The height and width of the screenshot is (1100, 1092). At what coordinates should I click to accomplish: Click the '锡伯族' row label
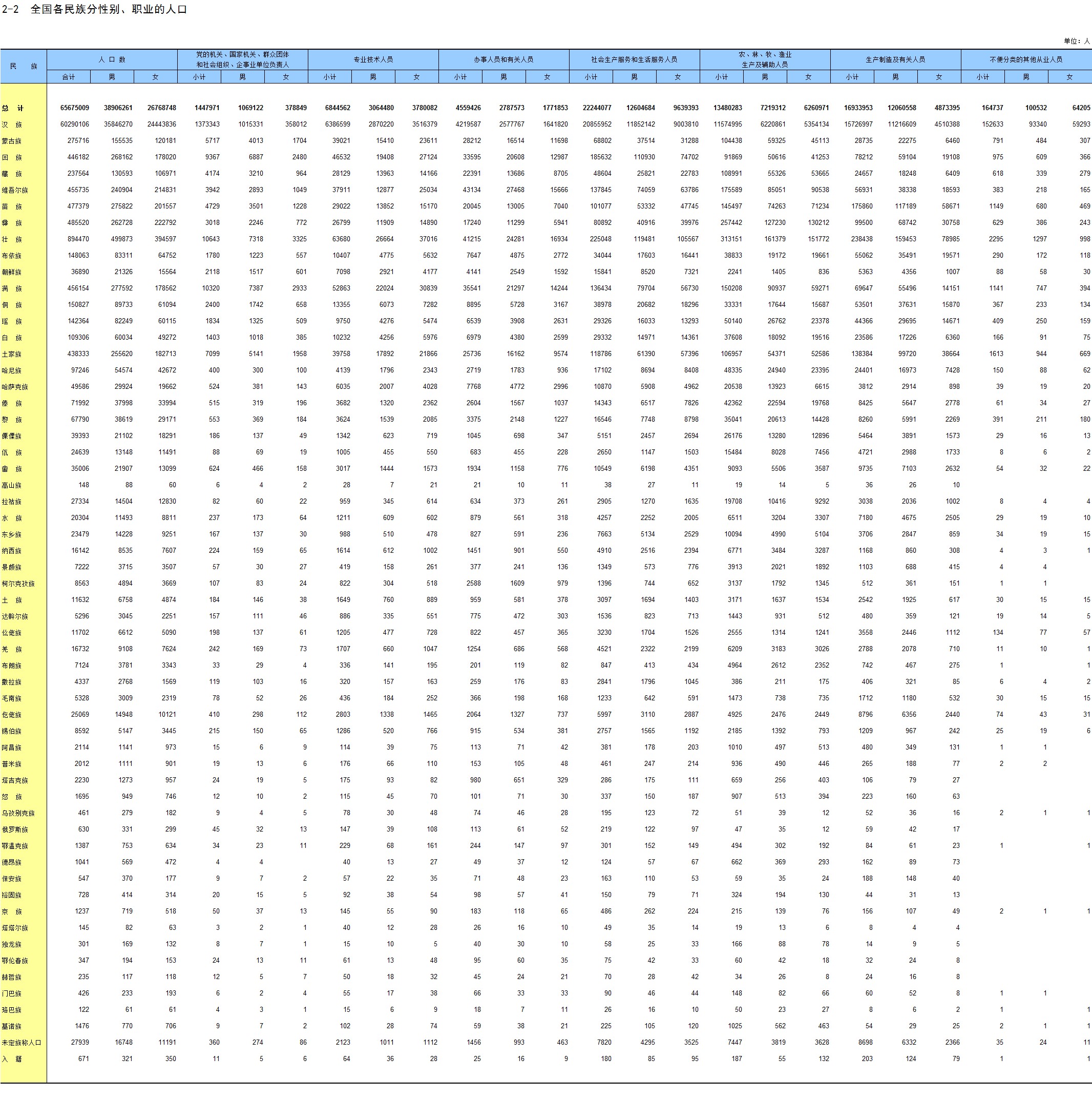point(12,732)
